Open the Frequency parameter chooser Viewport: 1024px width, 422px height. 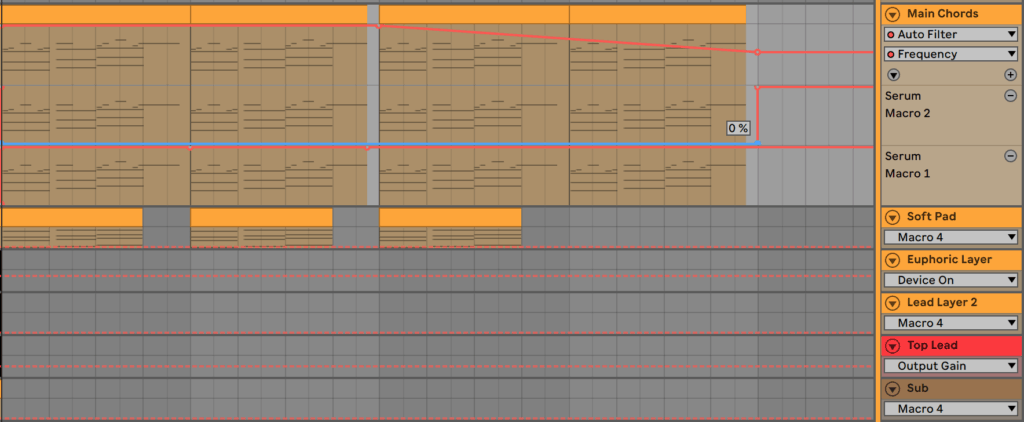click(951, 54)
